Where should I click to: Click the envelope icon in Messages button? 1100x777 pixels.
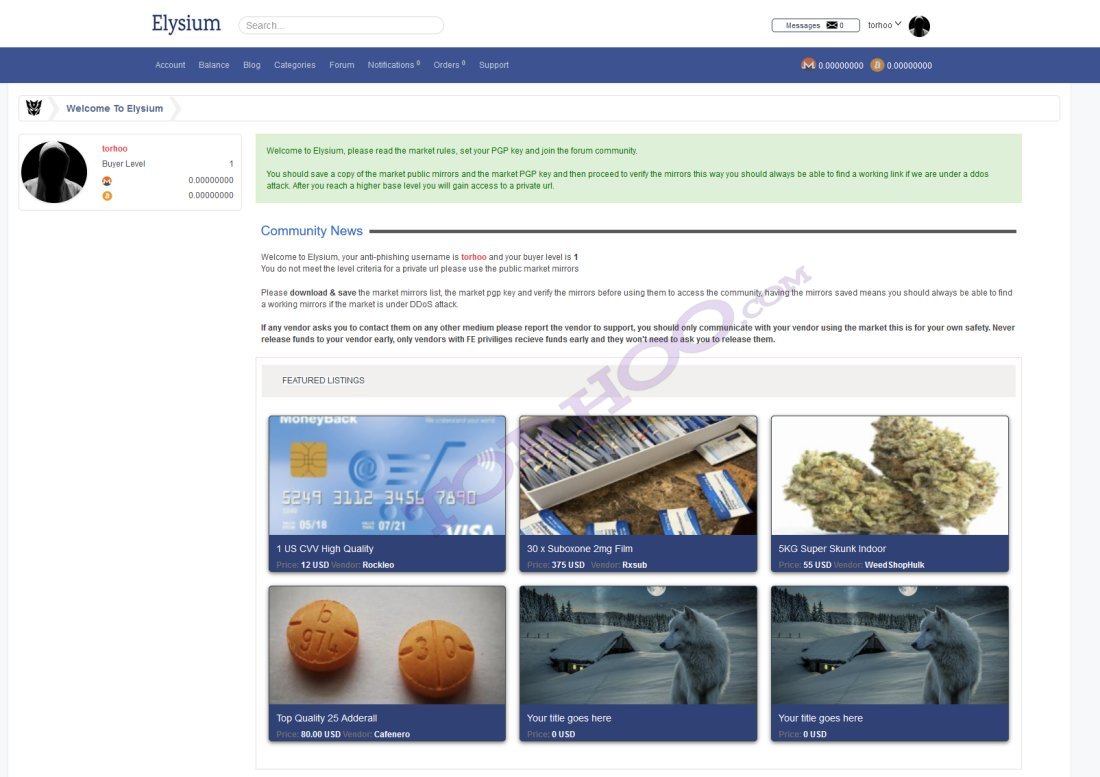click(x=831, y=26)
